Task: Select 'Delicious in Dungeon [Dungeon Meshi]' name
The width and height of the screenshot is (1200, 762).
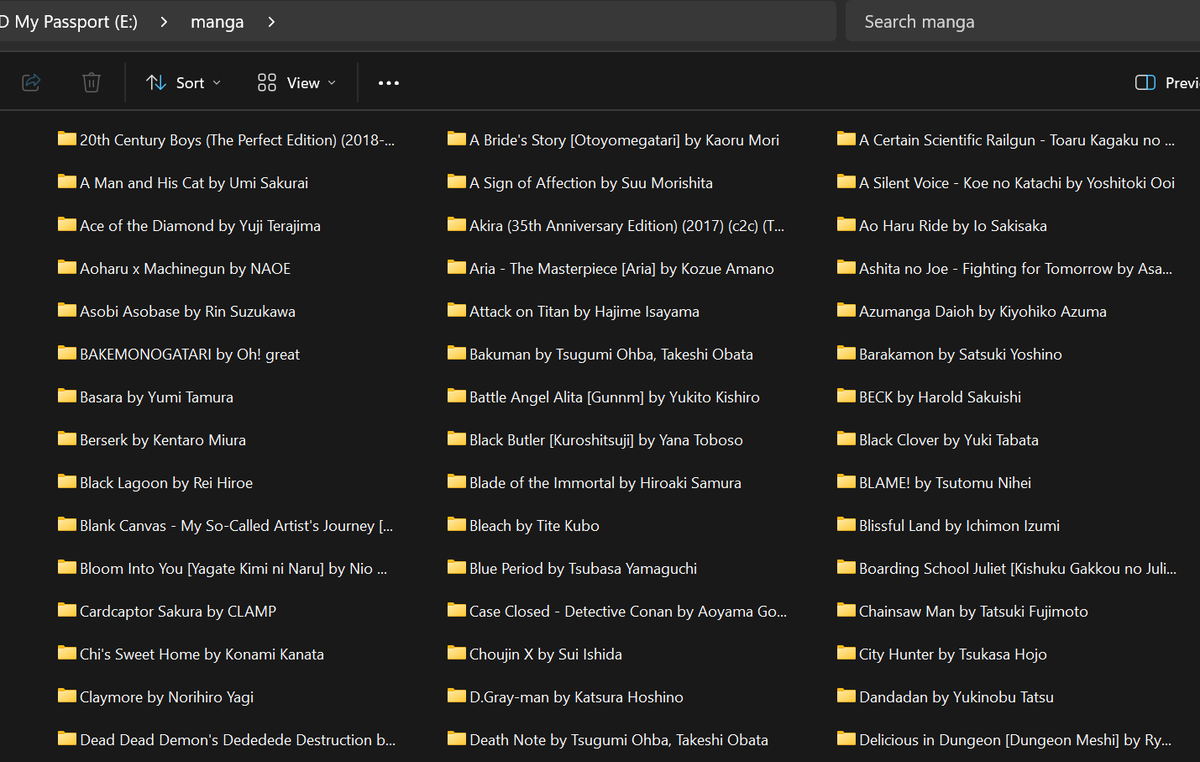Action: (1015, 741)
